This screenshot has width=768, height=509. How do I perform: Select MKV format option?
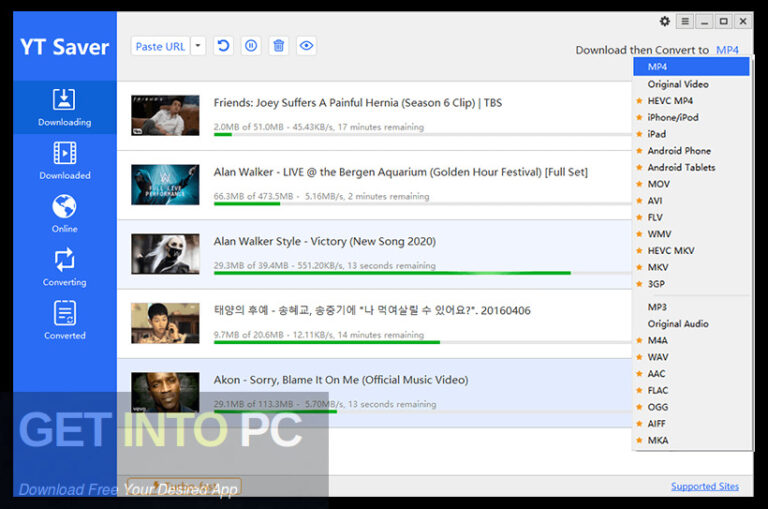[691, 267]
